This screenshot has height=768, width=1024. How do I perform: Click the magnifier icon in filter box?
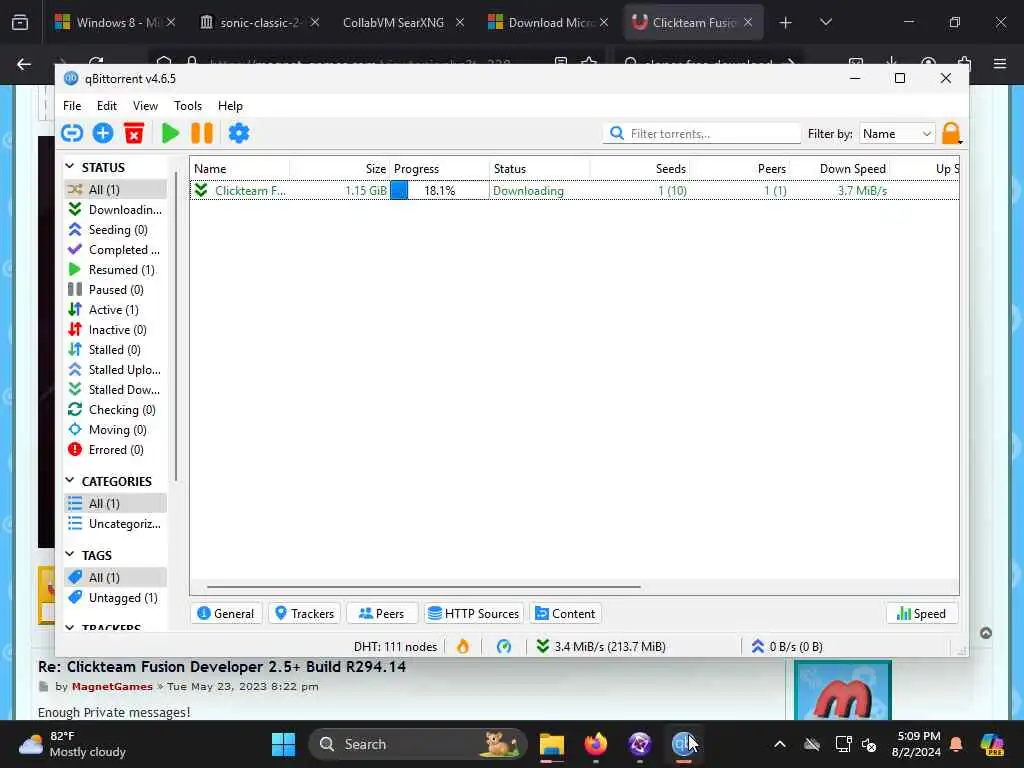click(x=616, y=133)
